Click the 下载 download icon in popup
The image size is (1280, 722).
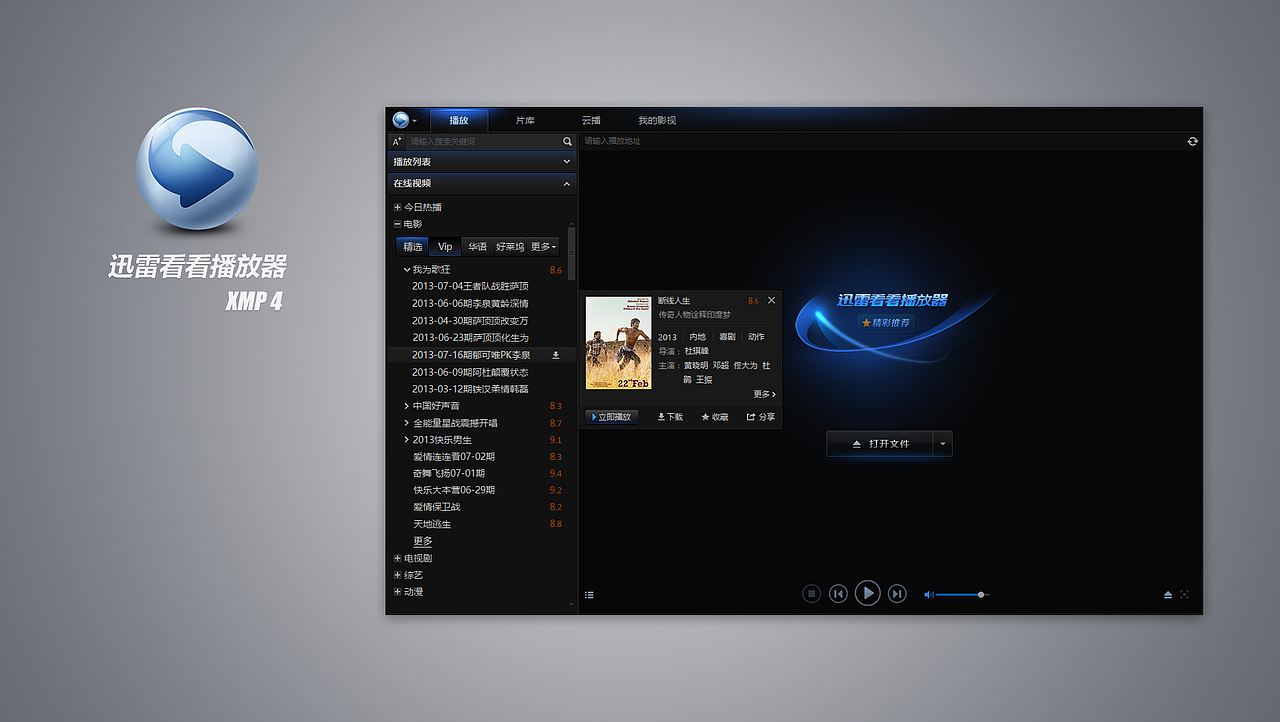(x=670, y=417)
